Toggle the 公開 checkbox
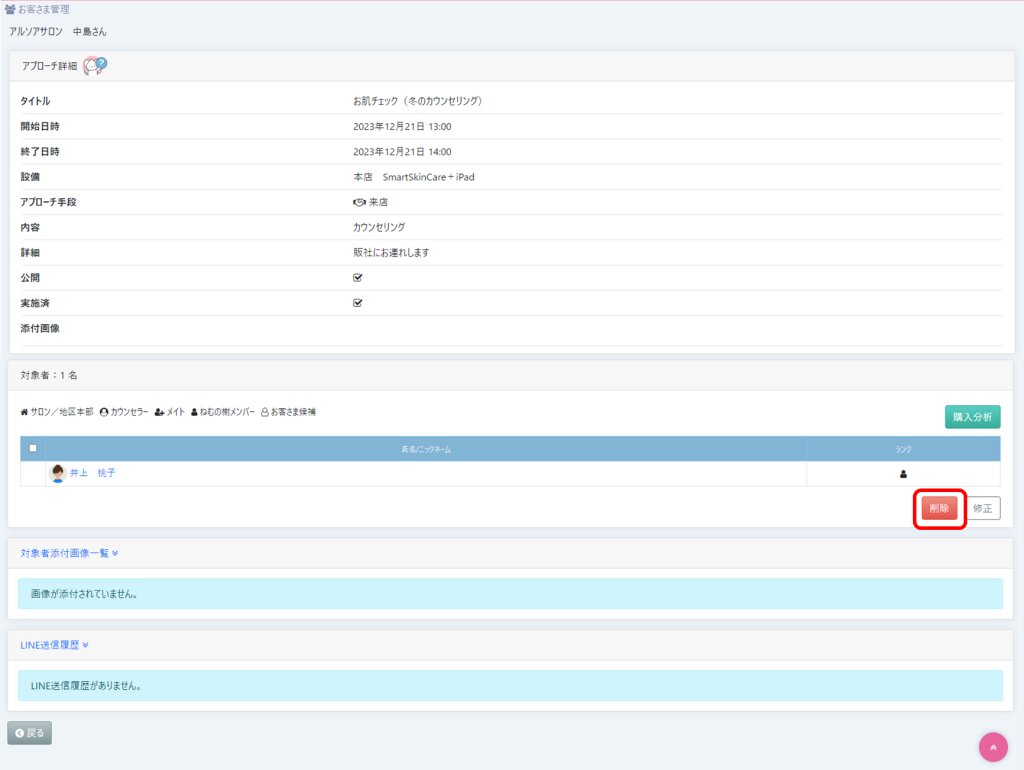This screenshot has height=770, width=1024. (x=358, y=277)
